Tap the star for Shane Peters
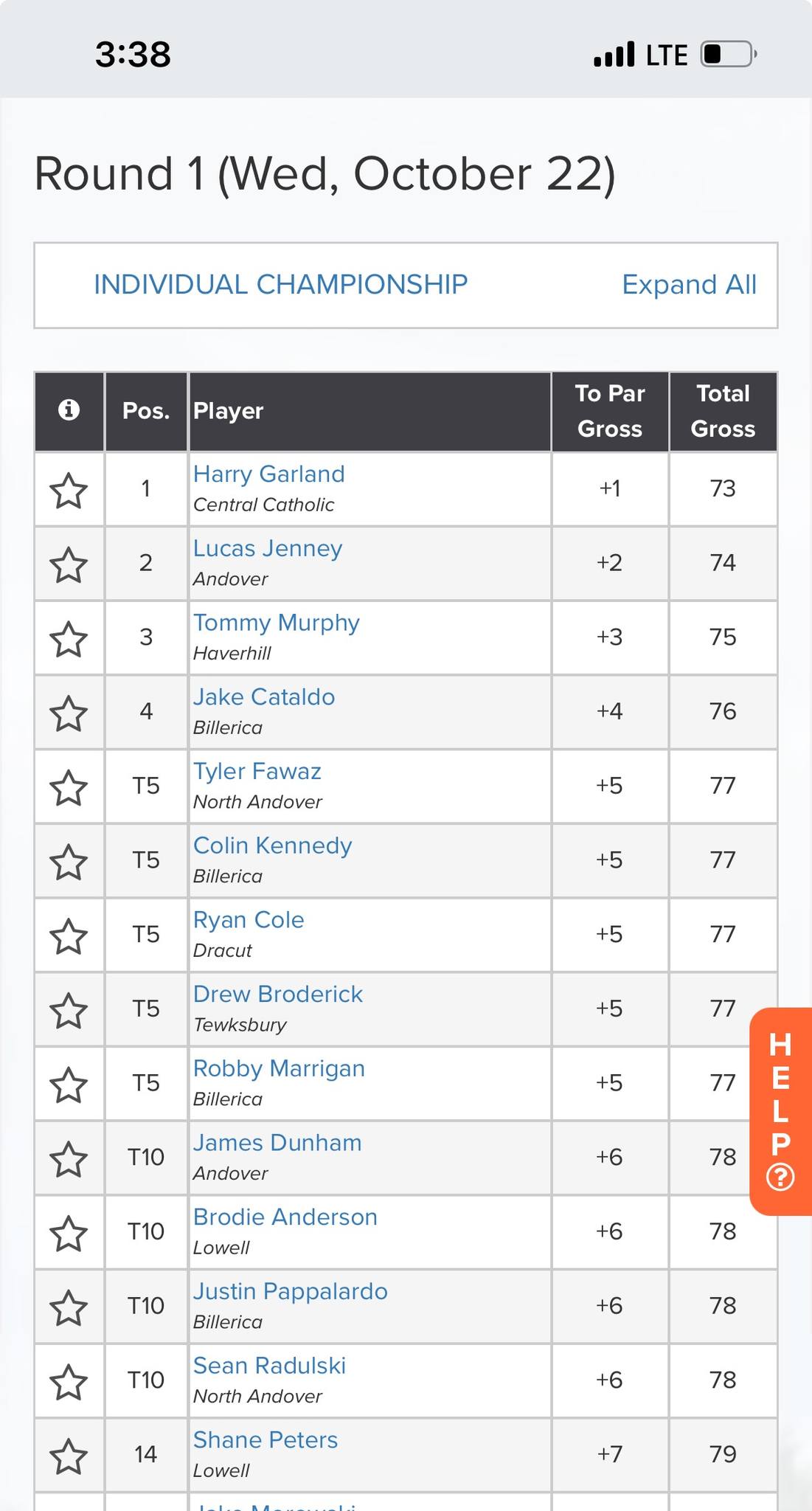 (69, 1456)
